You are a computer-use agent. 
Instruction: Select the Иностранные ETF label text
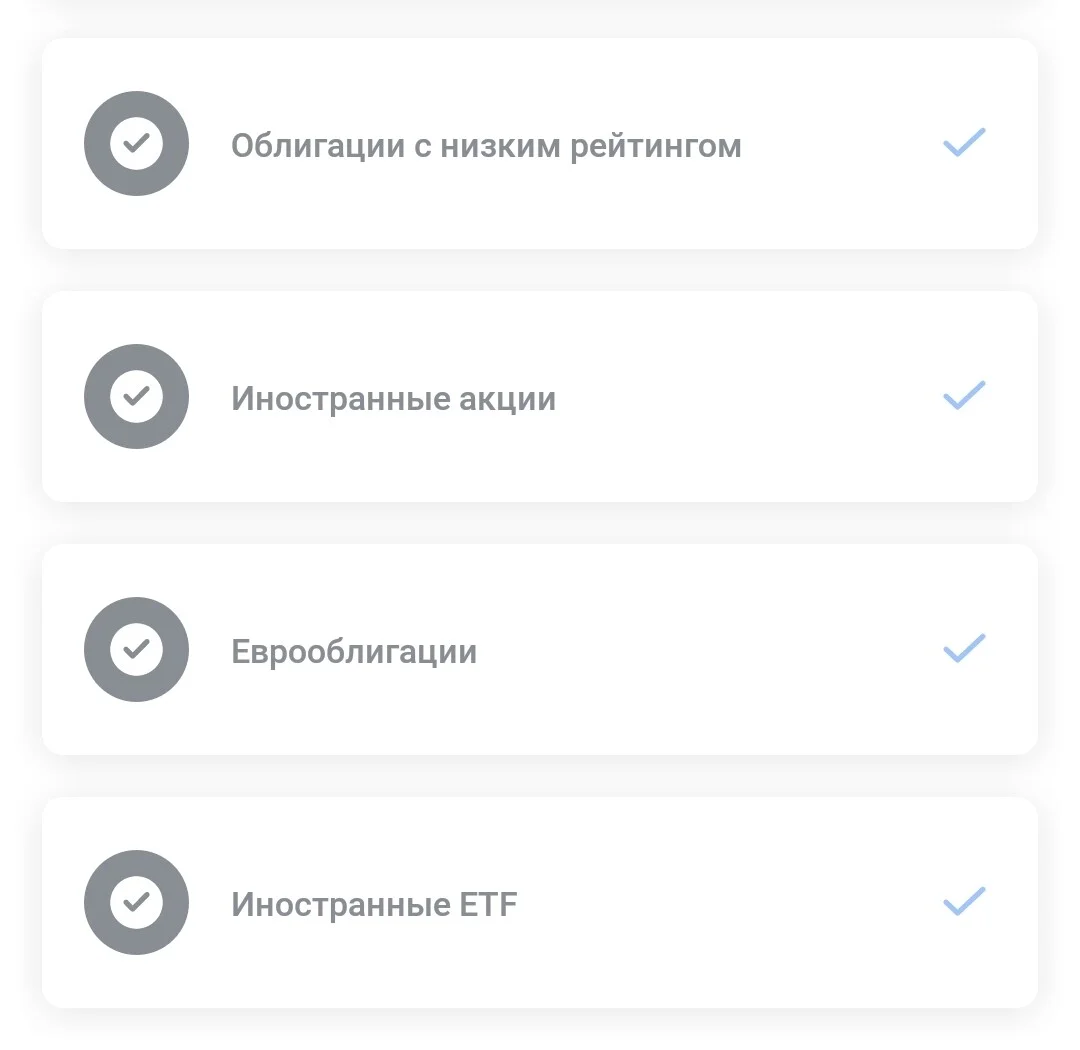point(374,904)
